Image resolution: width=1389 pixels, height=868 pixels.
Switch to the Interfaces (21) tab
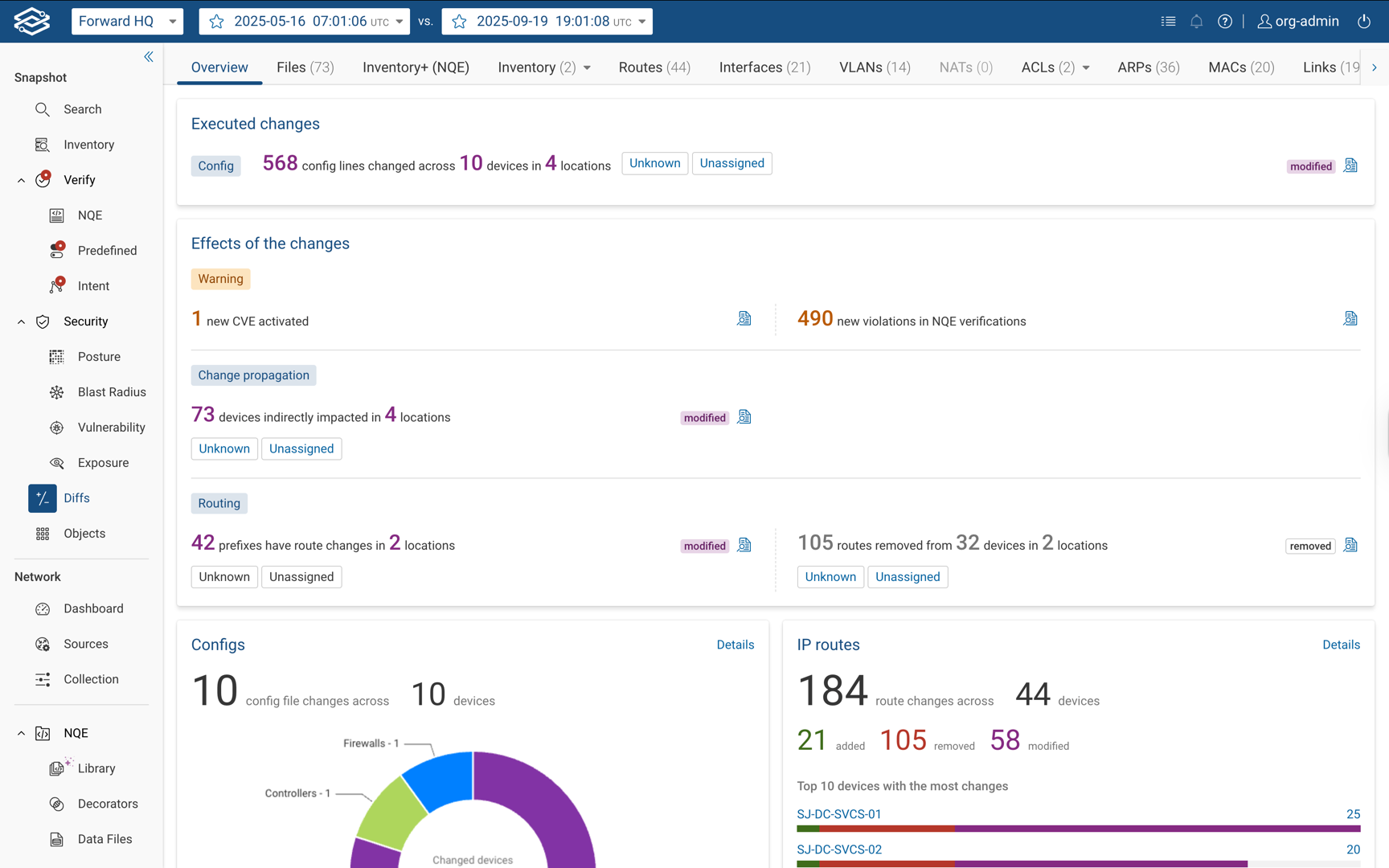pyautogui.click(x=764, y=68)
